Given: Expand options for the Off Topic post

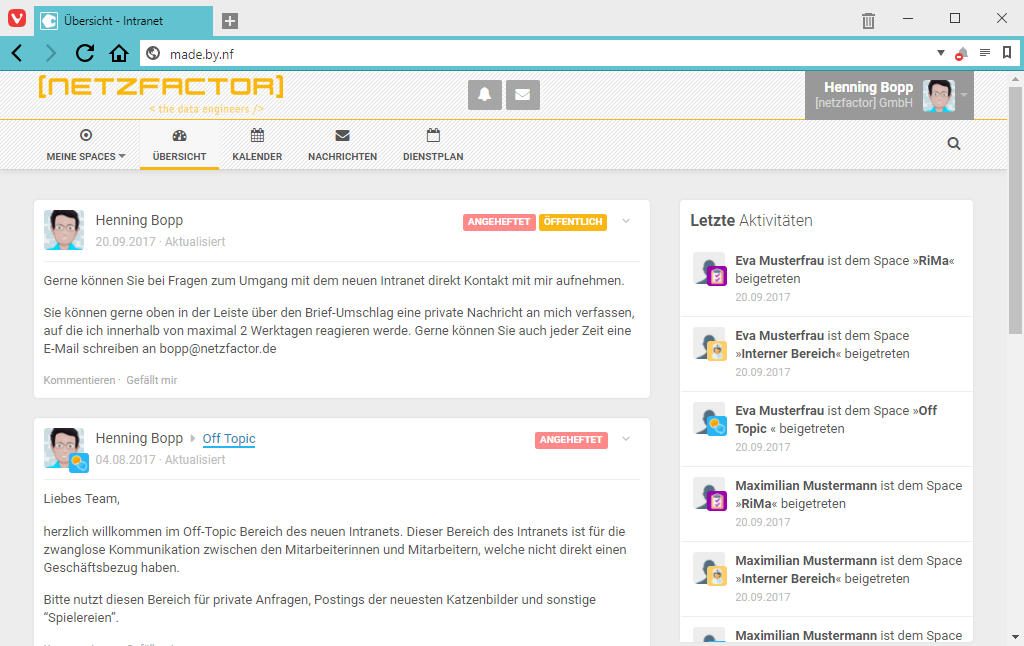Looking at the screenshot, I should click(x=626, y=439).
